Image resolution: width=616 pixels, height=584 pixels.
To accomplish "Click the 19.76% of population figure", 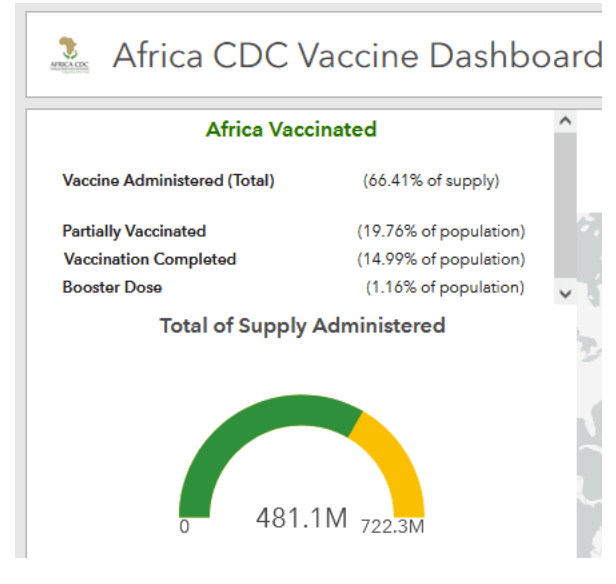I will [x=441, y=231].
